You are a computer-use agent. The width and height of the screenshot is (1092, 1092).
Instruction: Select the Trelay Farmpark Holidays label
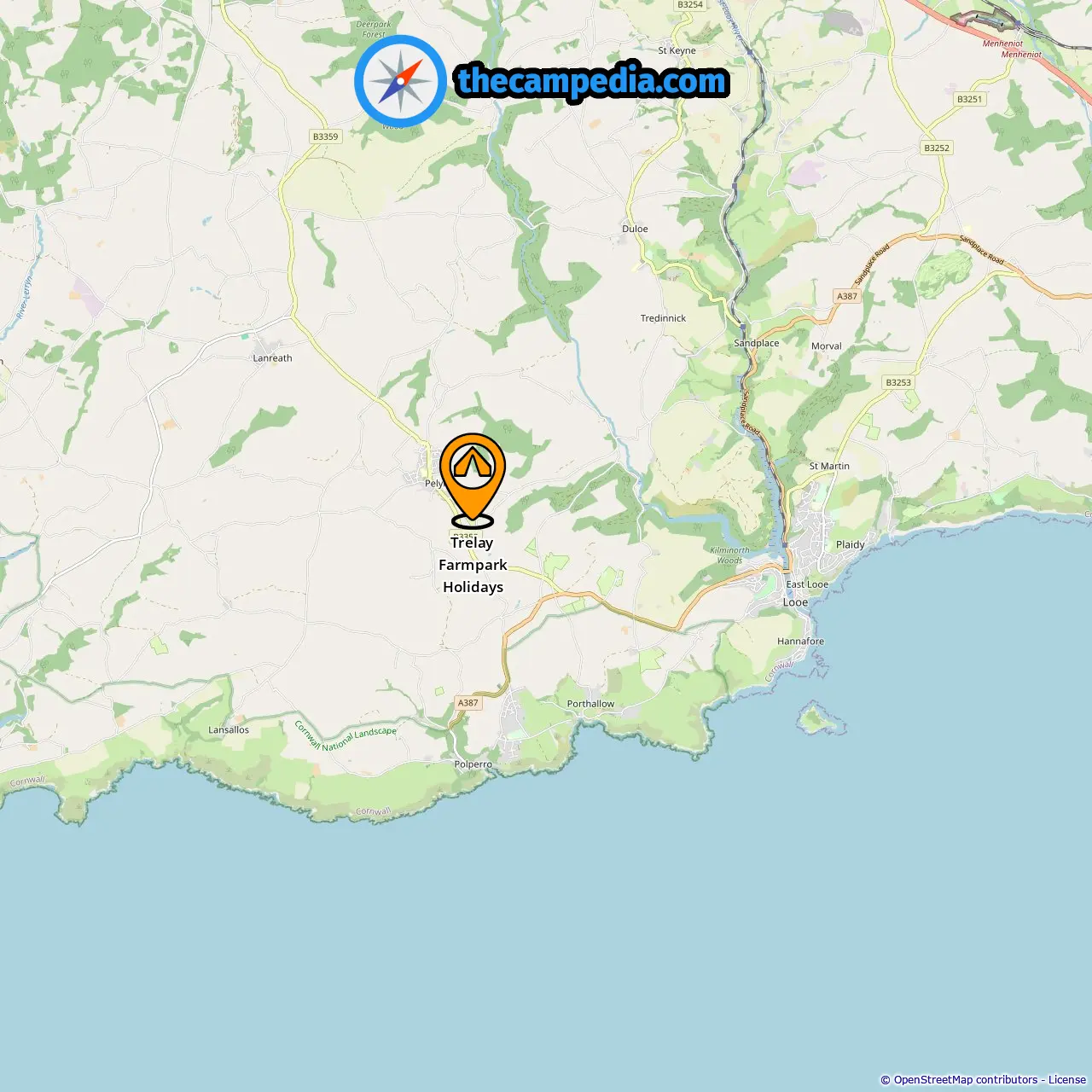pyautogui.click(x=473, y=565)
